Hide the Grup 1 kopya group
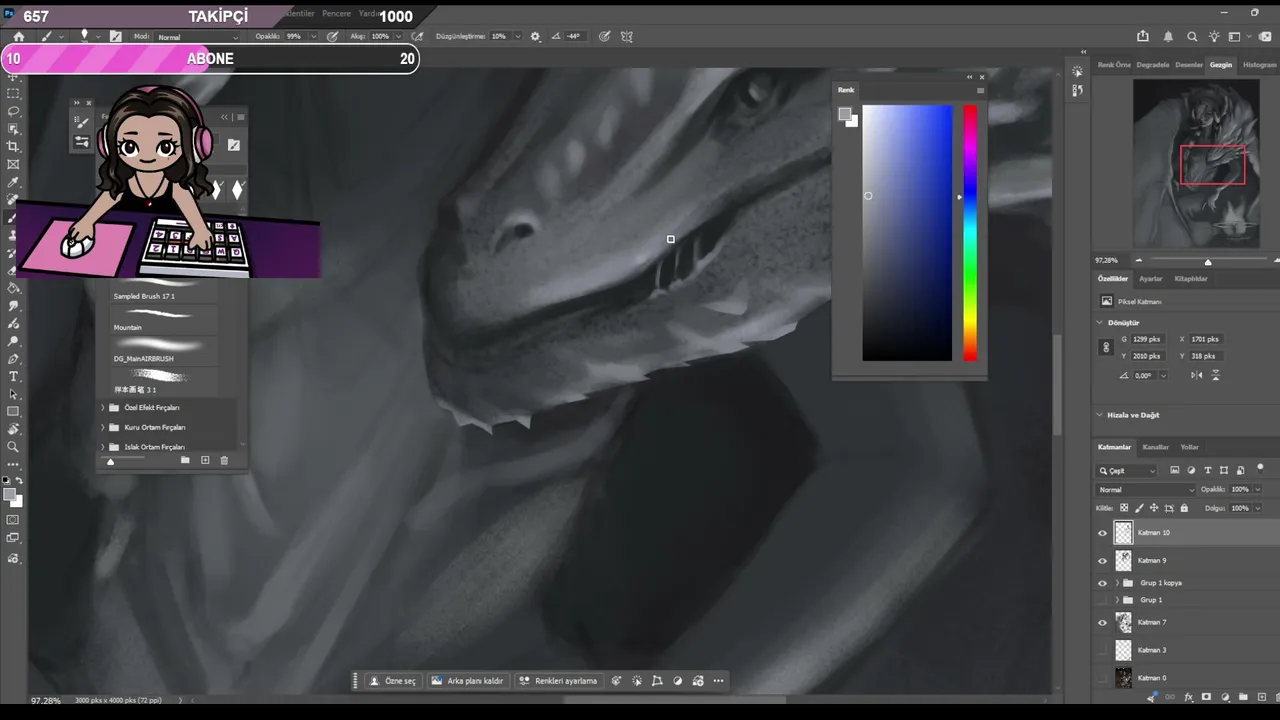 (1103, 583)
